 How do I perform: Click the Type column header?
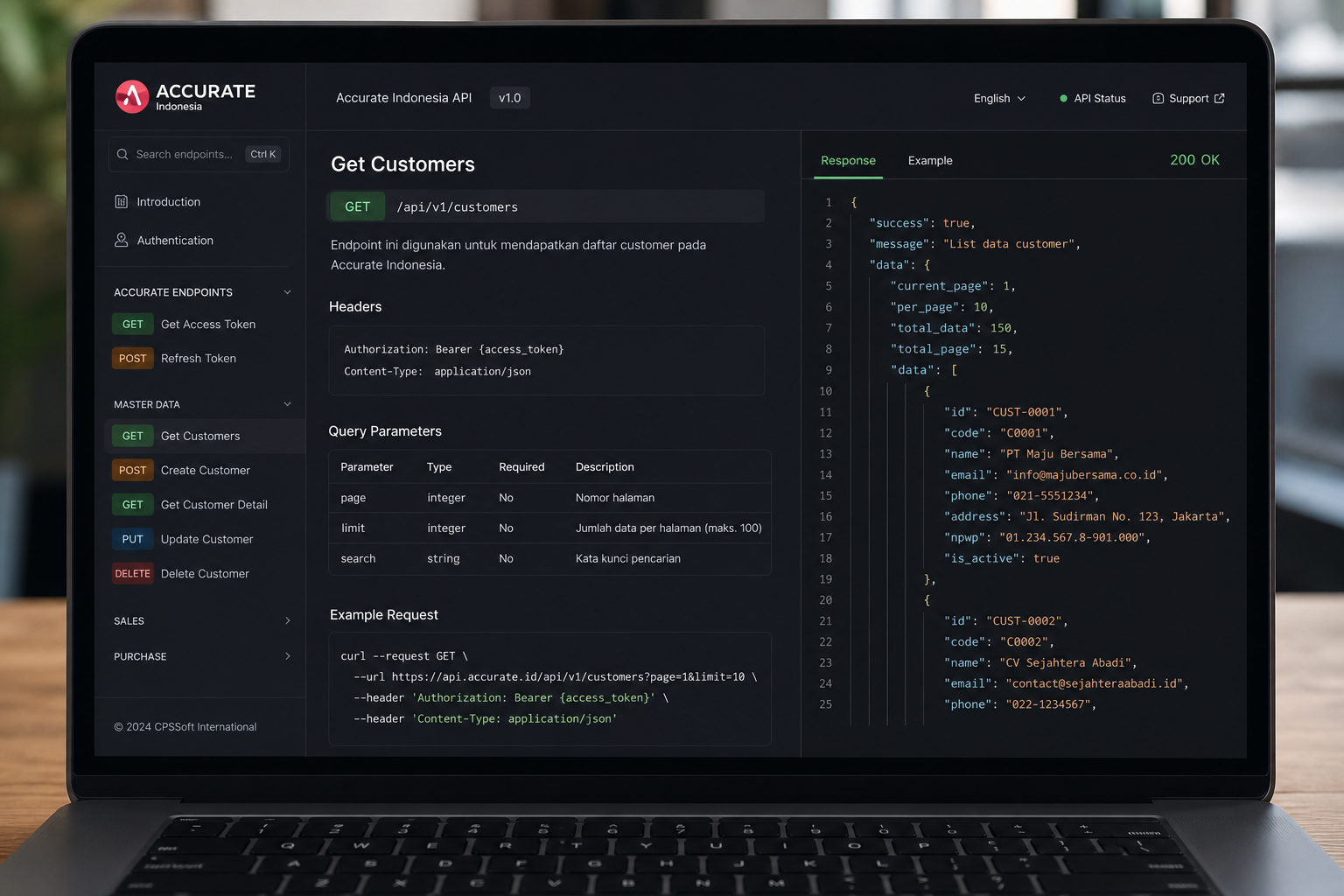pos(439,467)
